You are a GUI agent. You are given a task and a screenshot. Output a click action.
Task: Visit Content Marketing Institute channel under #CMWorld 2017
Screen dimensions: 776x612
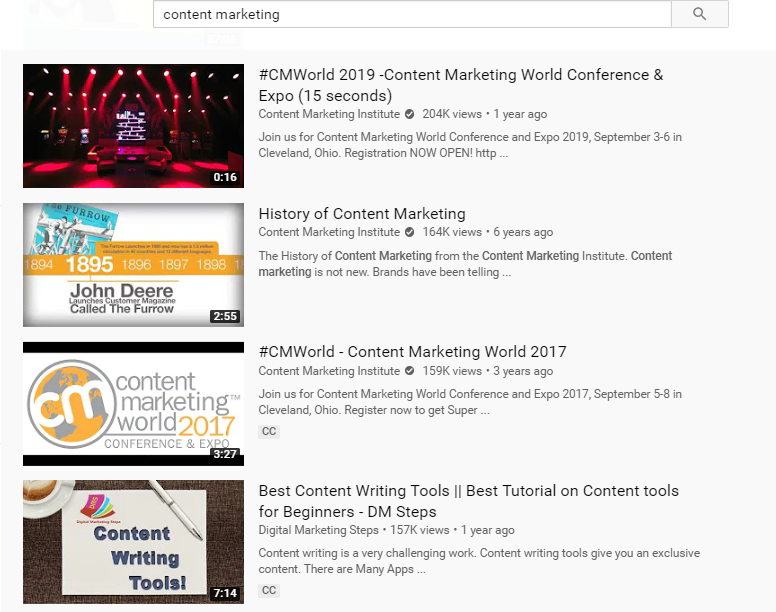point(329,371)
